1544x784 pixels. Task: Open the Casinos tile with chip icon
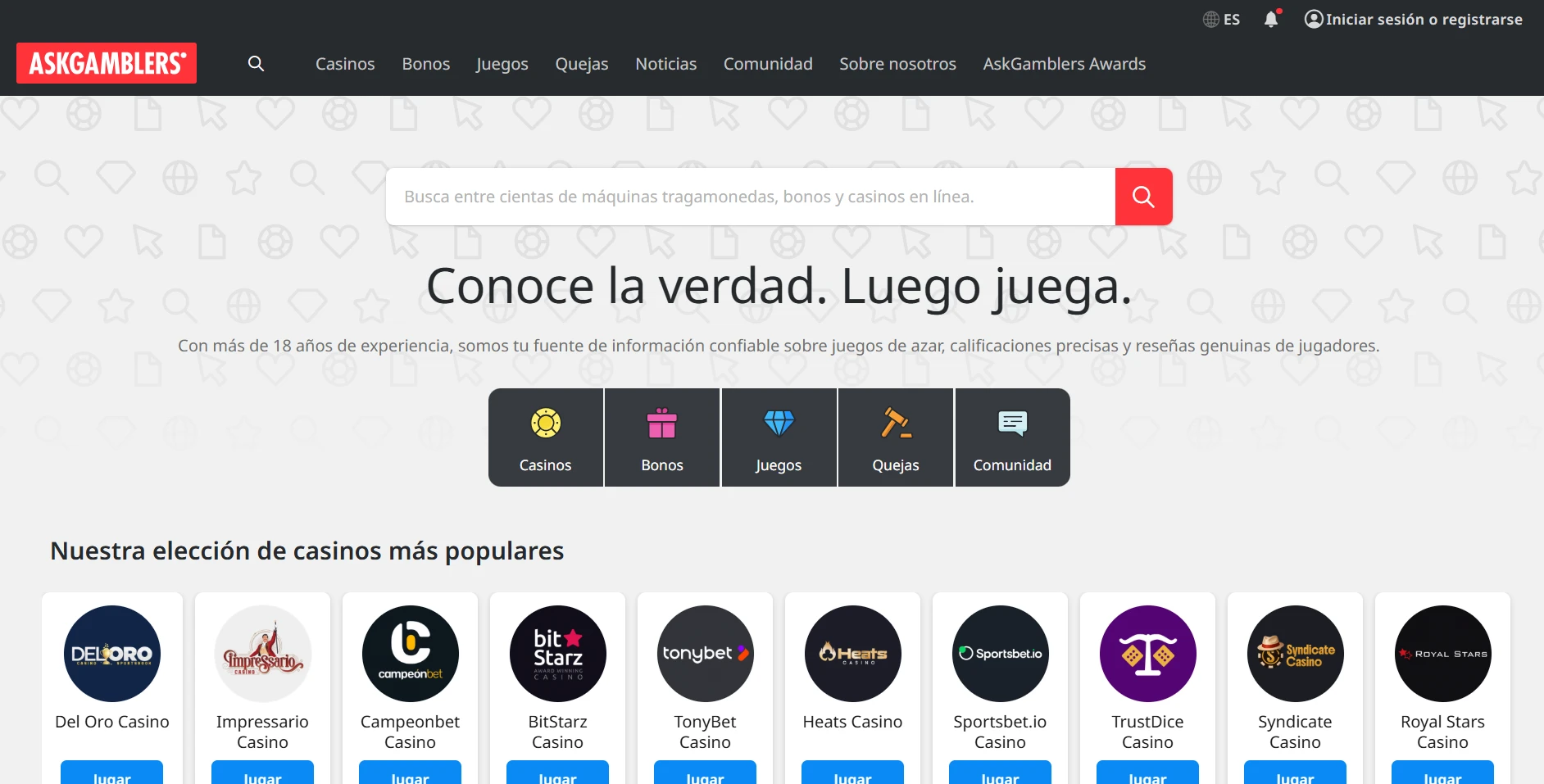click(546, 437)
